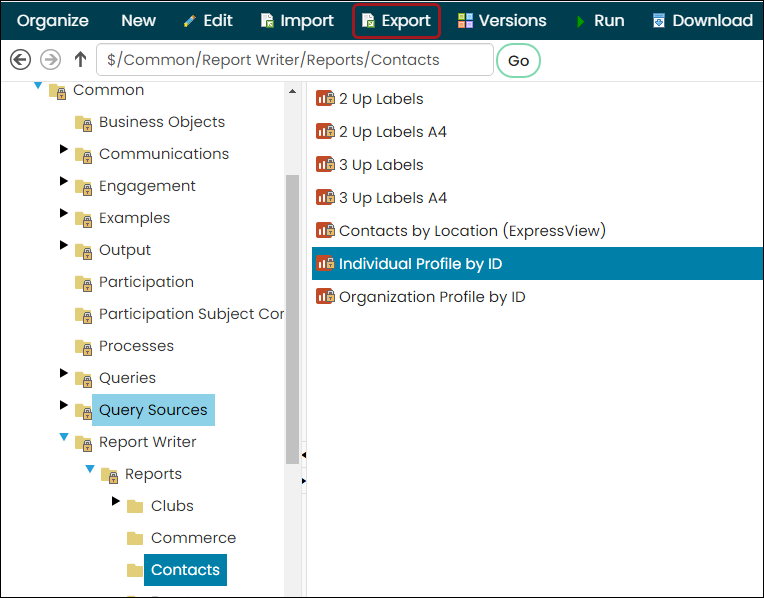Select the Processes folder
Viewport: 764px width, 598px height.
click(136, 346)
